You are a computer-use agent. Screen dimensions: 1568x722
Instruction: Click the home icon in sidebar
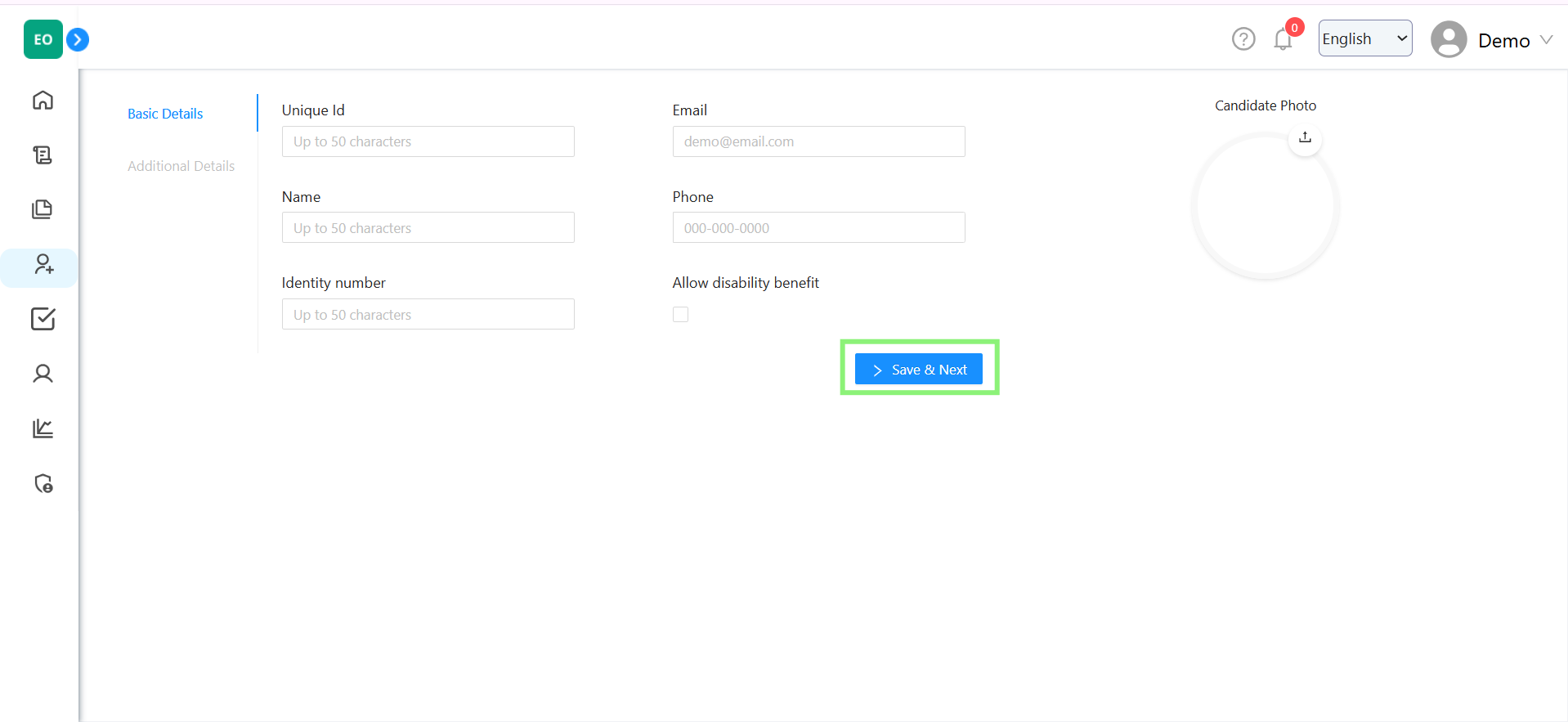pos(43,100)
